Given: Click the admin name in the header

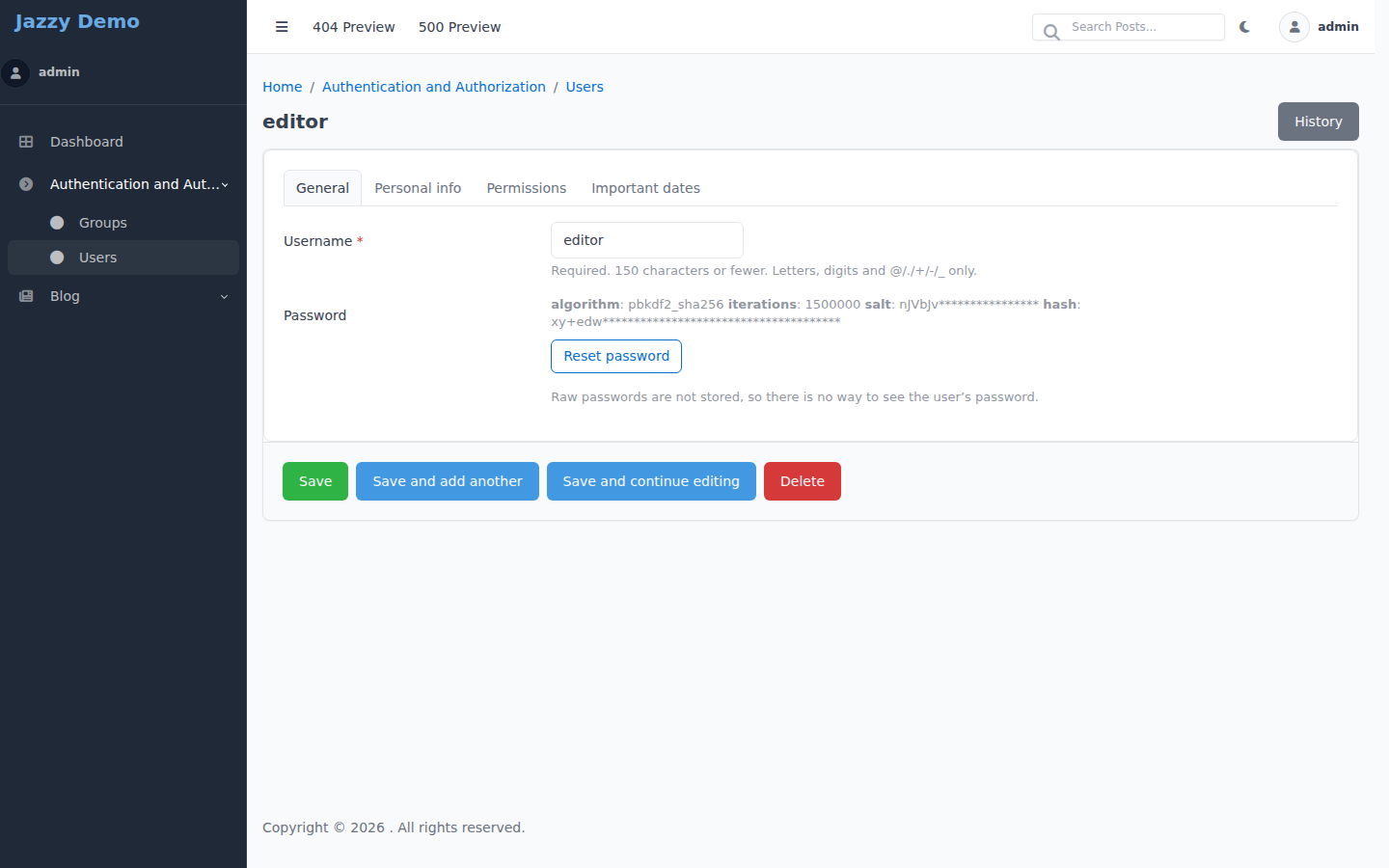Looking at the screenshot, I should (x=1338, y=27).
